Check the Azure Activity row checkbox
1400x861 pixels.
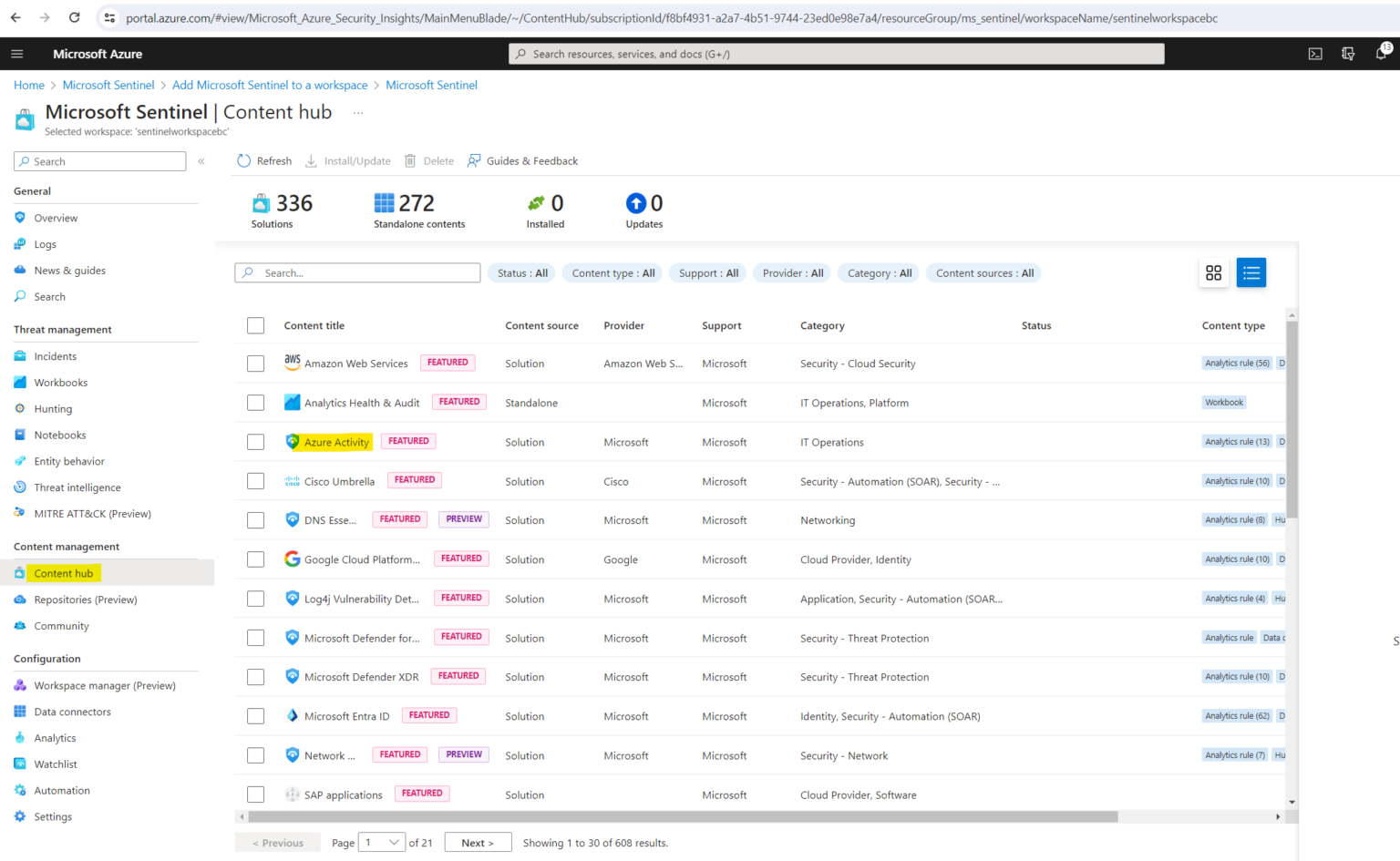256,442
